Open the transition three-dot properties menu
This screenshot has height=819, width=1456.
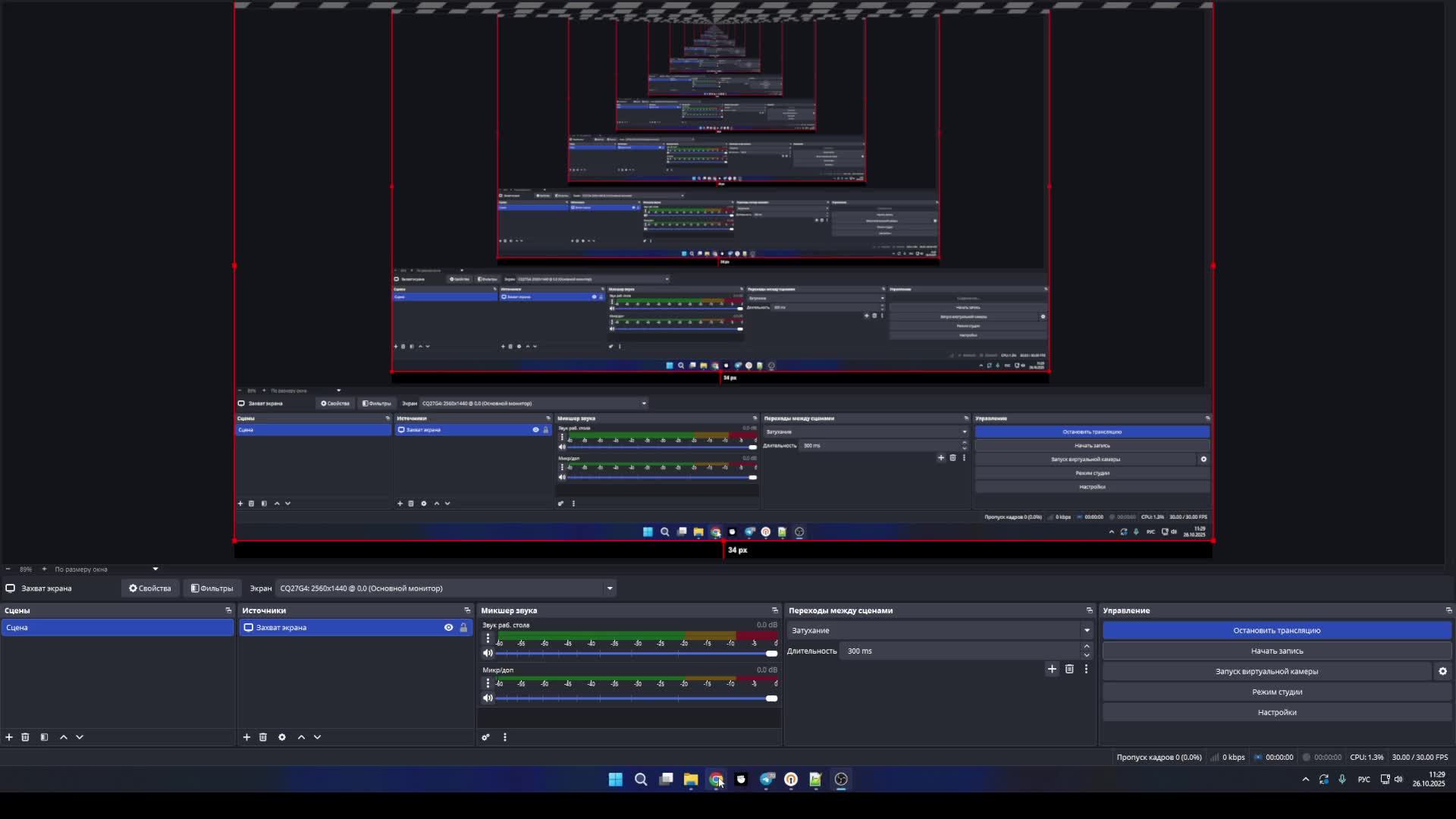(1086, 669)
